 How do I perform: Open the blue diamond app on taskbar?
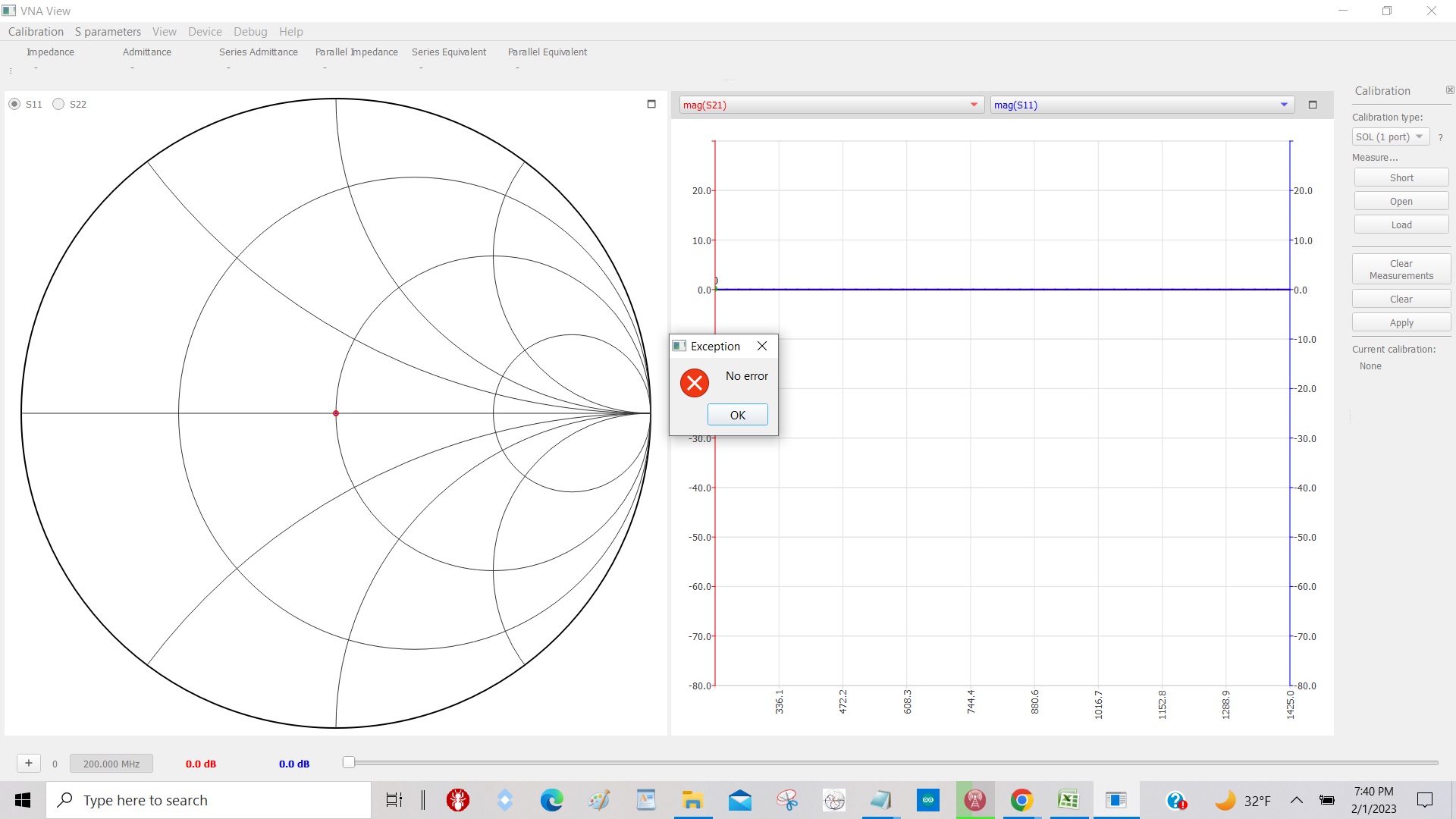505,800
